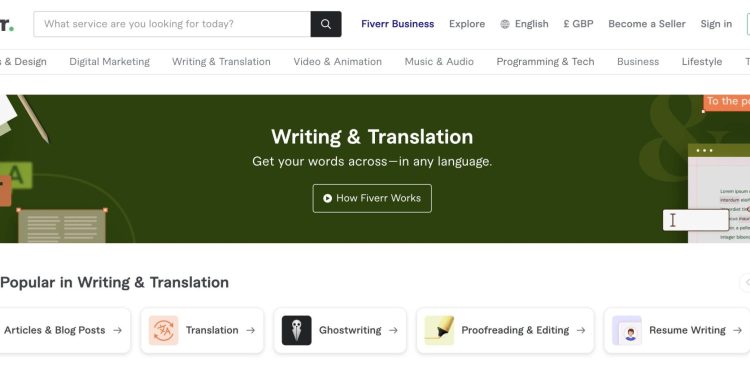This screenshot has width=750, height=375.
Task: Click the Popular in Writing & Translation heading
Action: [x=114, y=282]
